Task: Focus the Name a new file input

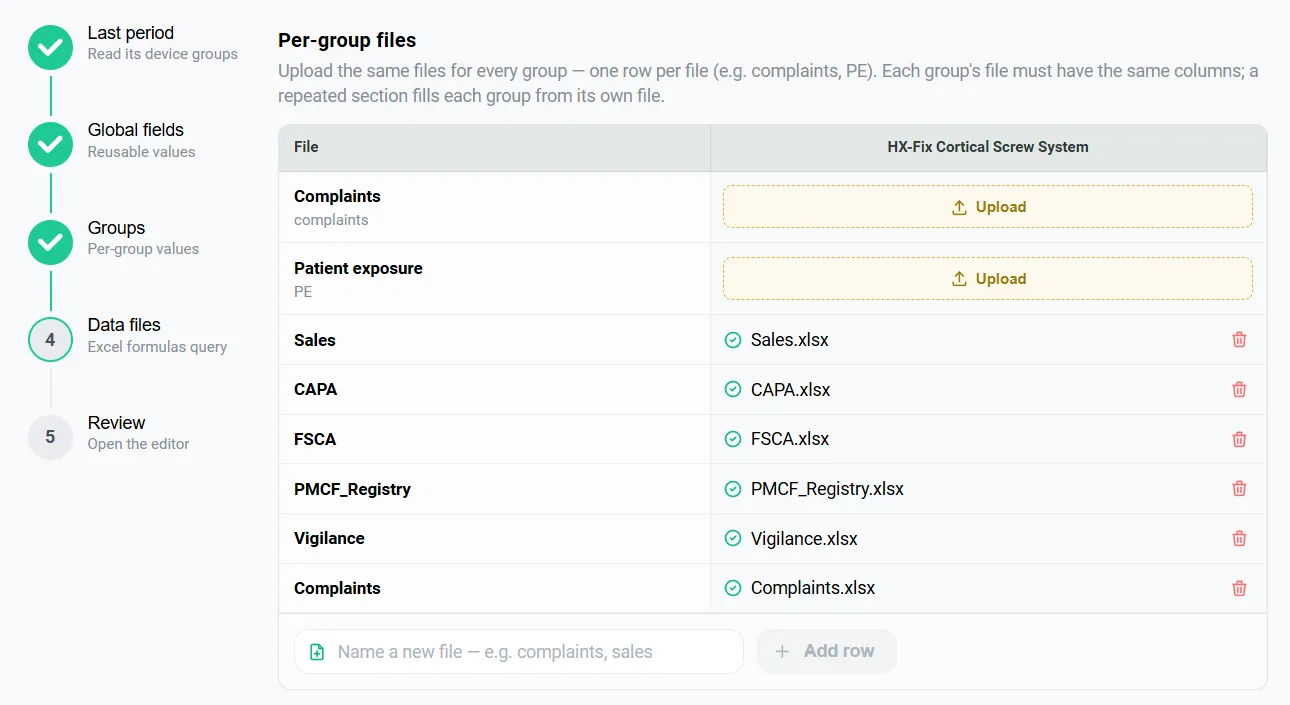Action: (x=519, y=652)
